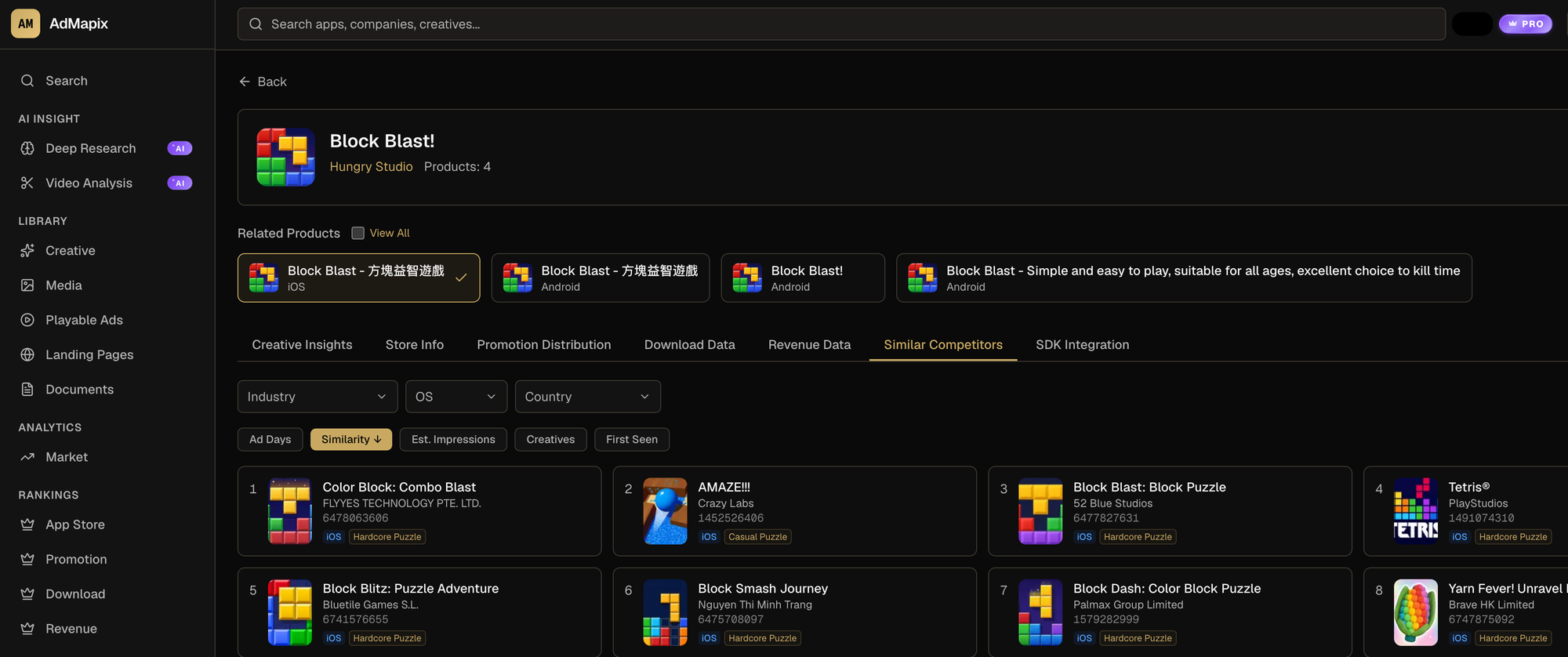Expand the Industry dropdown
This screenshot has width=1568, height=657.
point(317,397)
